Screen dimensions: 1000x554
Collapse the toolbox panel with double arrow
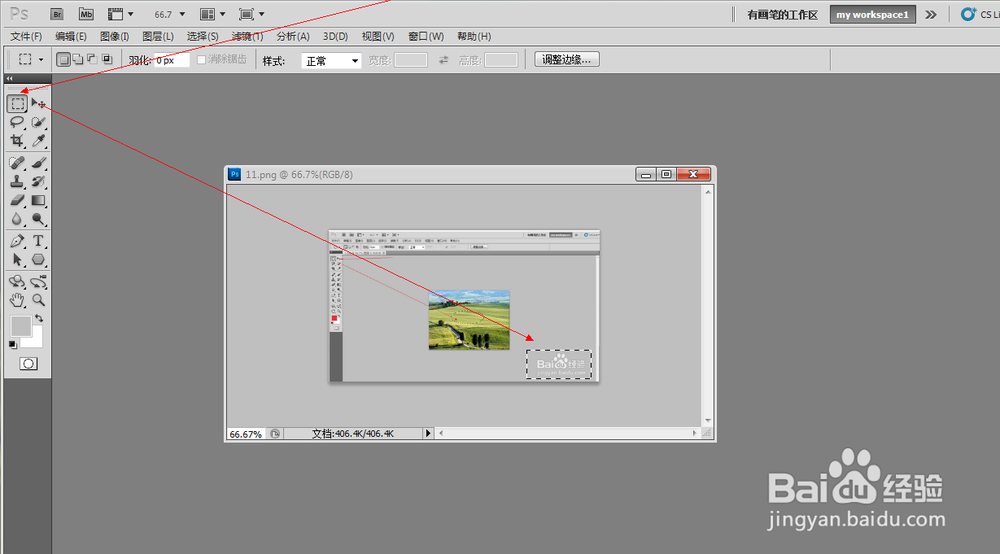[10, 78]
